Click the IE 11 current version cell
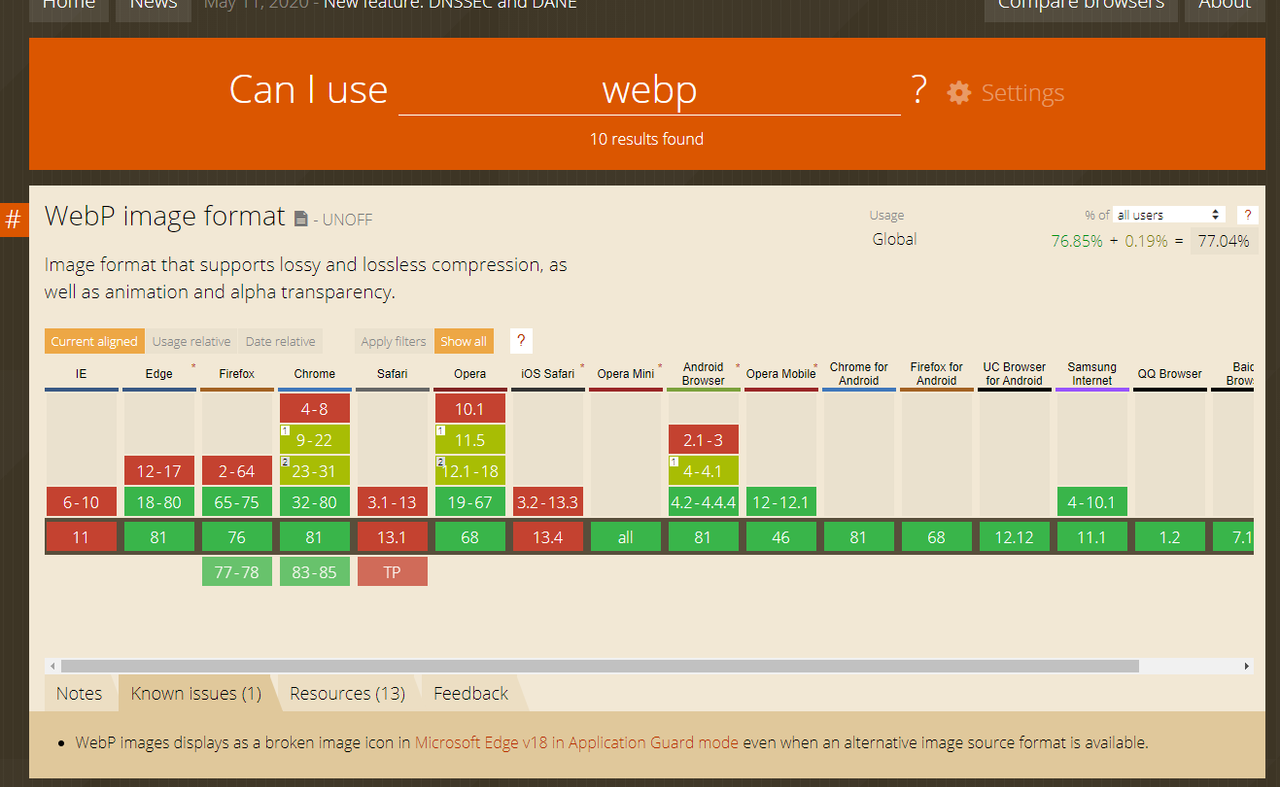 [81, 537]
